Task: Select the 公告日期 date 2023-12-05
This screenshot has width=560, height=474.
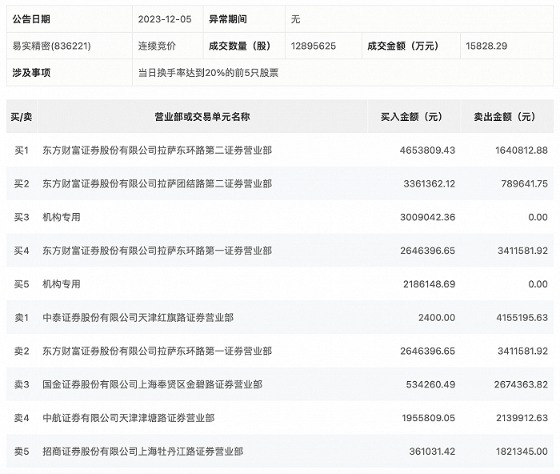Action: coord(165,19)
